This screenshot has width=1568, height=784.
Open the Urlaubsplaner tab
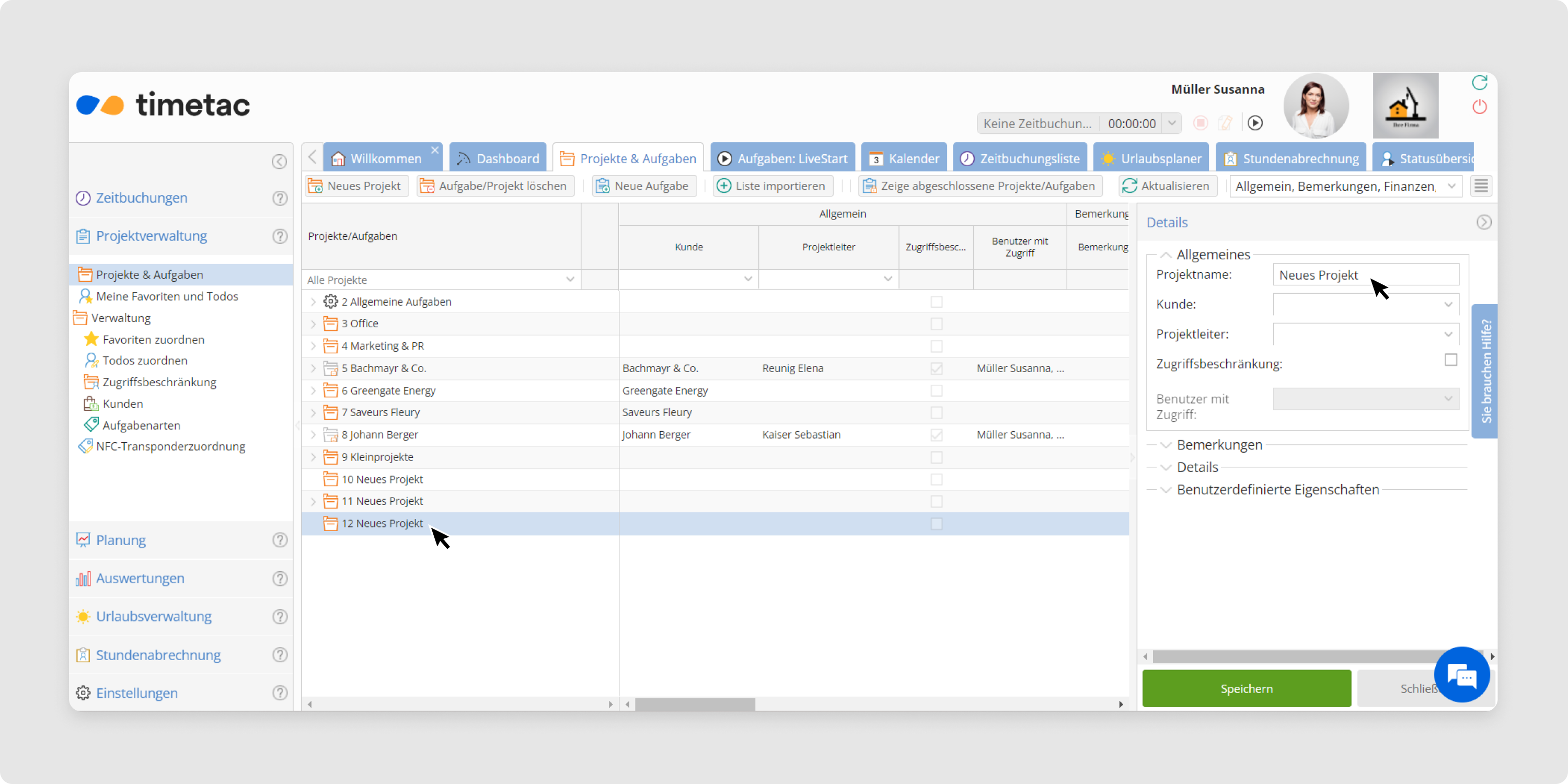coord(1151,159)
